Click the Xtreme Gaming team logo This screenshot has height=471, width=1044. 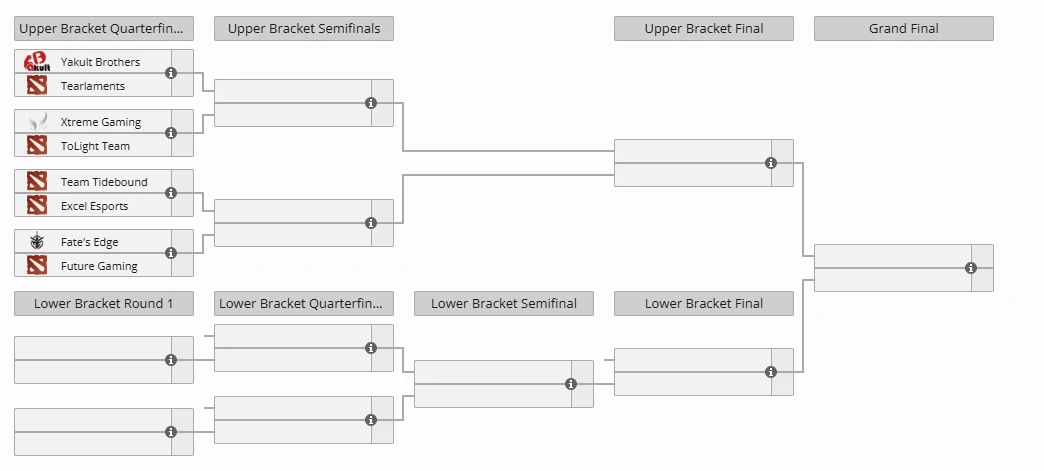coord(37,122)
